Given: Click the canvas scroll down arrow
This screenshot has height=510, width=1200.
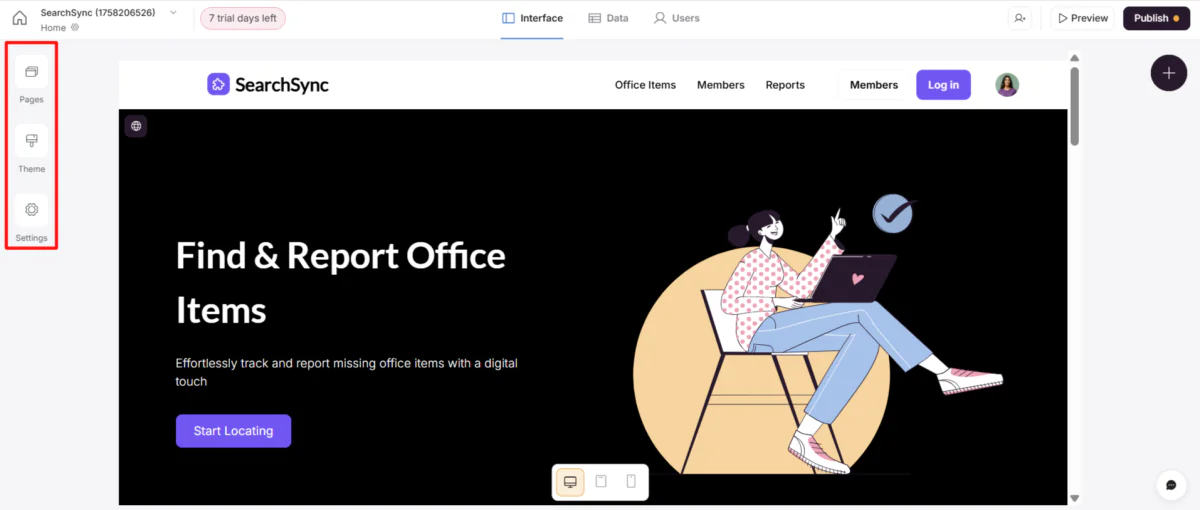Looking at the screenshot, I should 1075,498.
